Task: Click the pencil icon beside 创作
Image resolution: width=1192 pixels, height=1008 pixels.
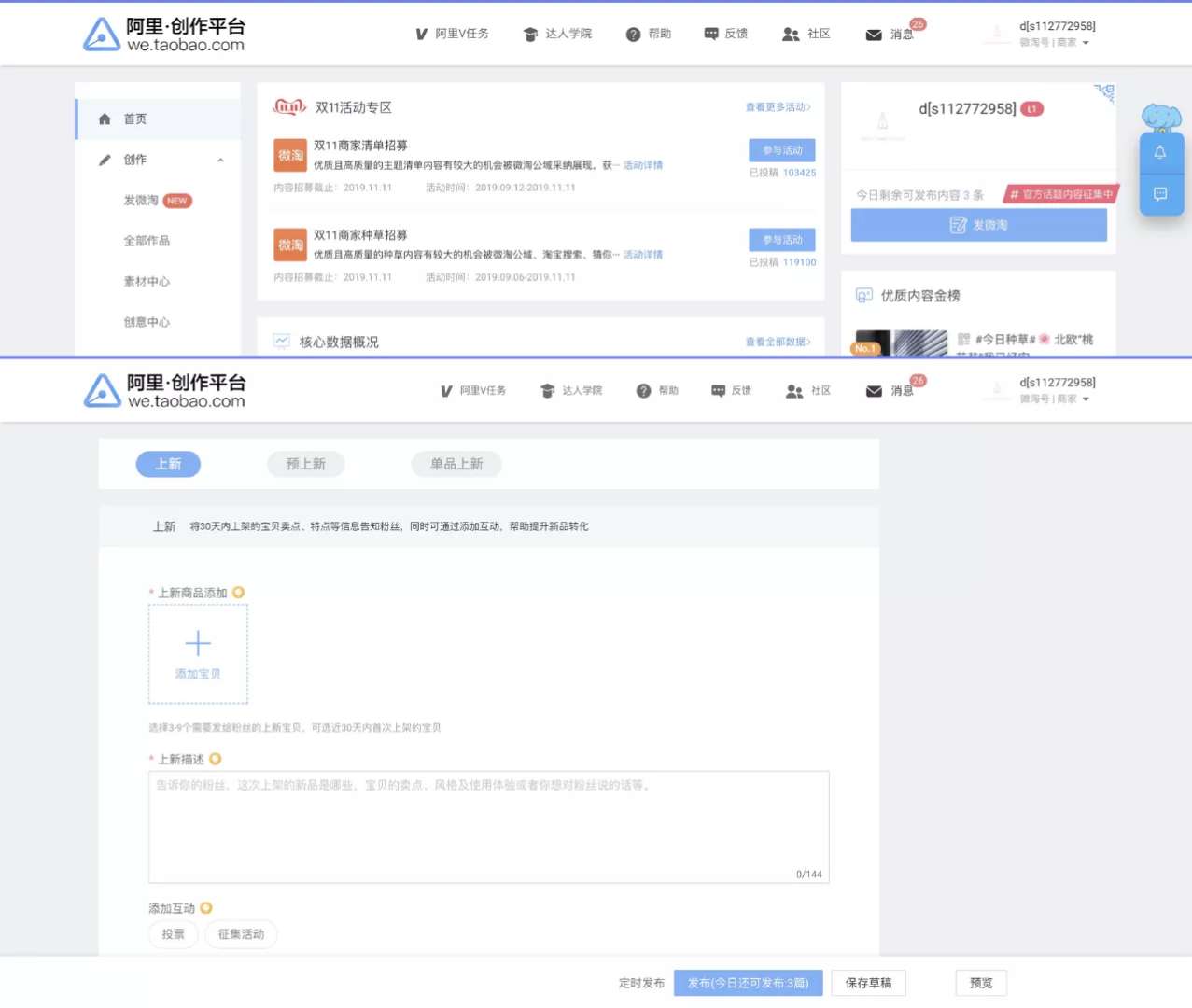Action: click(x=105, y=160)
